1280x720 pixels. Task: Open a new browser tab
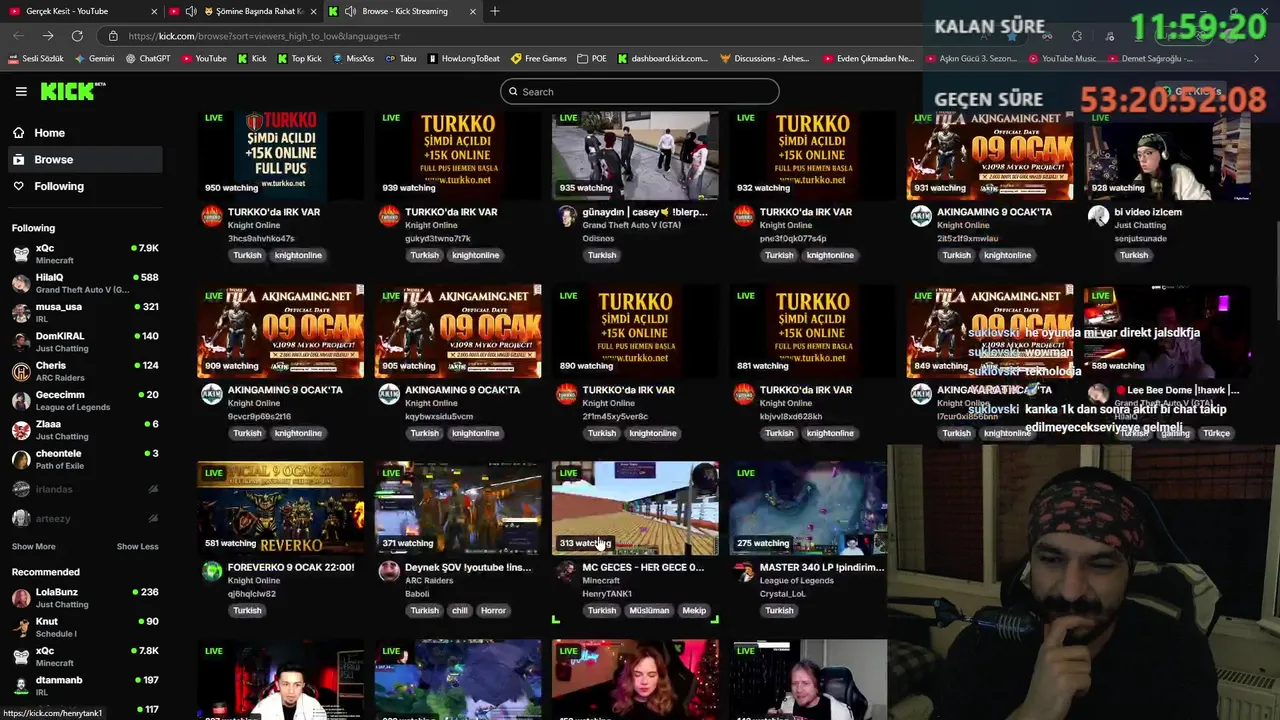point(495,11)
